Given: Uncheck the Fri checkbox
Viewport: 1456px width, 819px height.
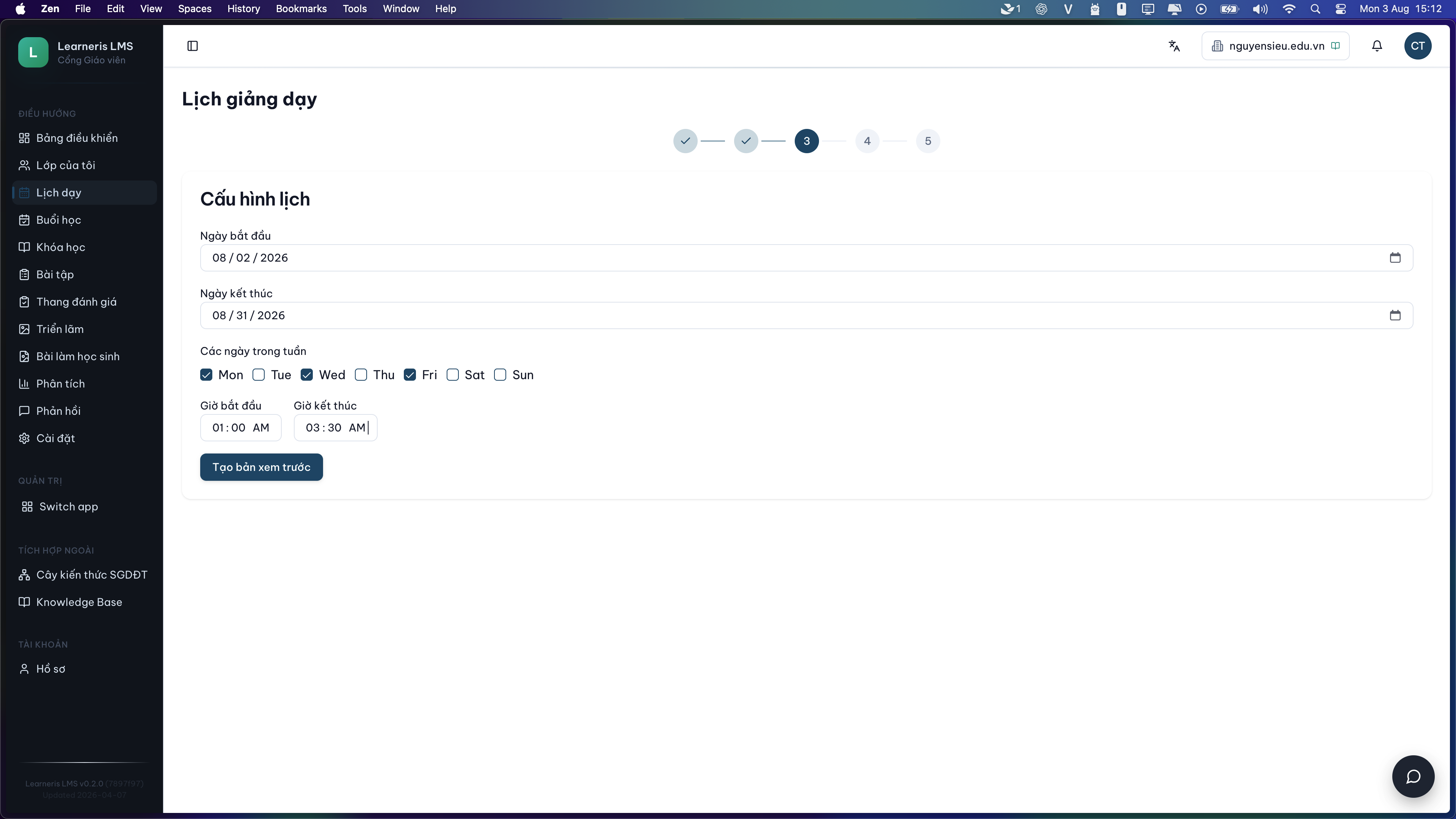Looking at the screenshot, I should (410, 375).
